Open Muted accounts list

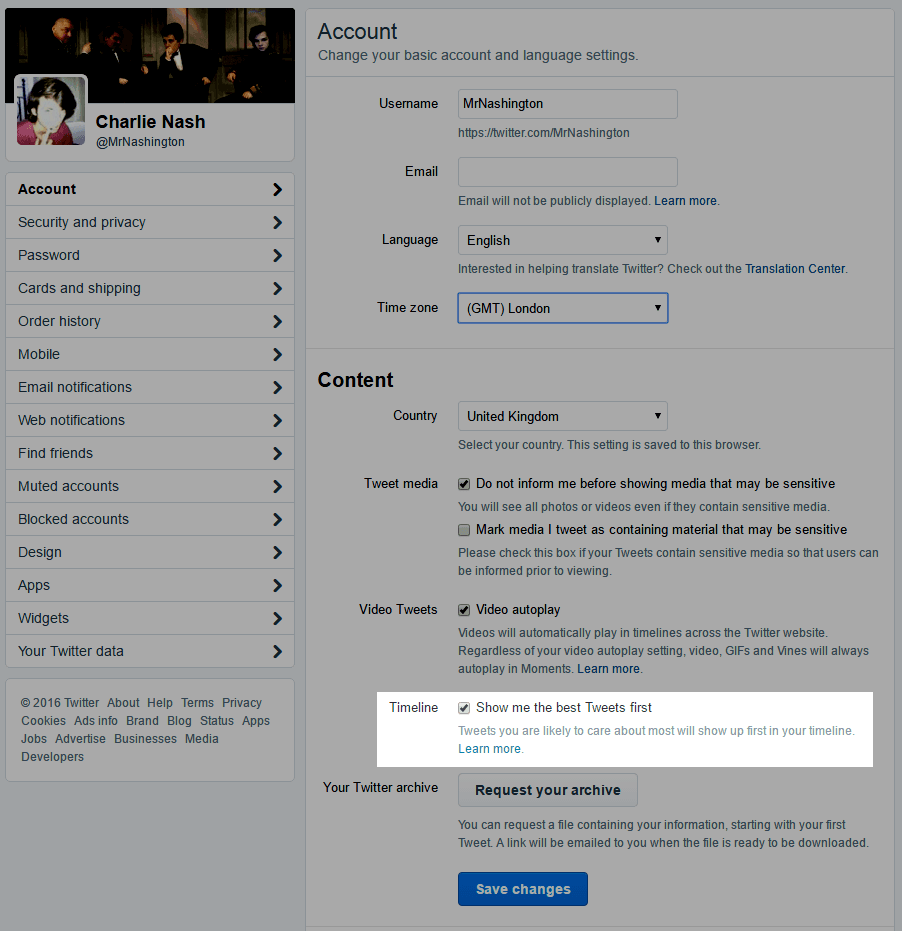[150, 486]
